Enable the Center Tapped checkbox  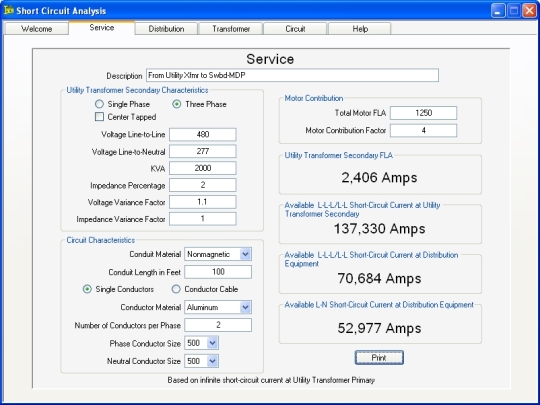(x=99, y=117)
